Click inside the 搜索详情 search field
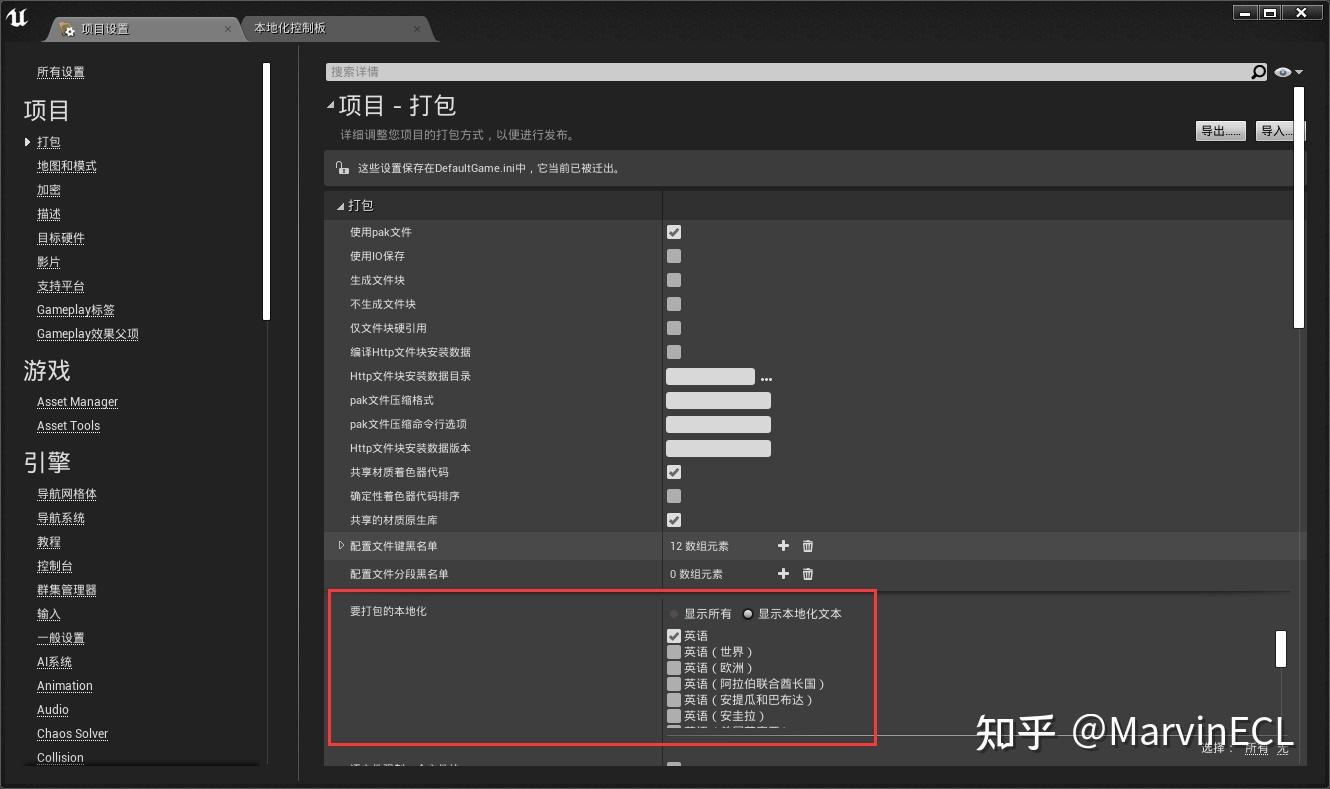Viewport: 1330px width, 789px height. (x=700, y=71)
